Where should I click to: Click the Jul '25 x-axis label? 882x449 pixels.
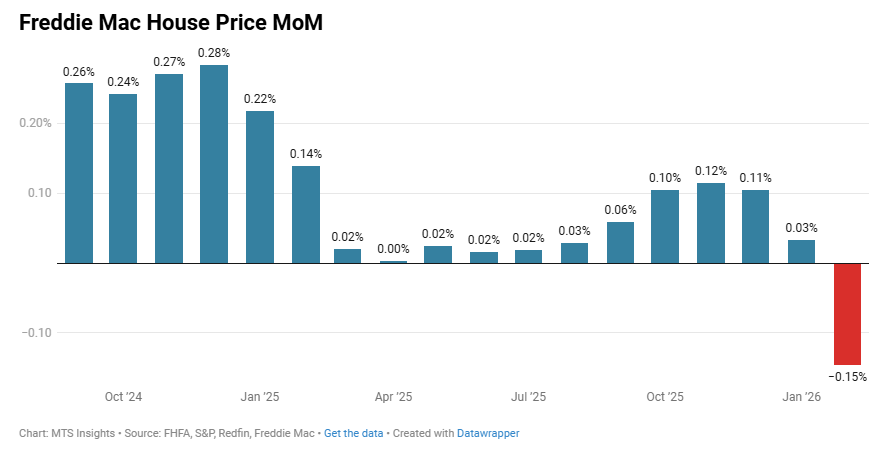tap(529, 397)
